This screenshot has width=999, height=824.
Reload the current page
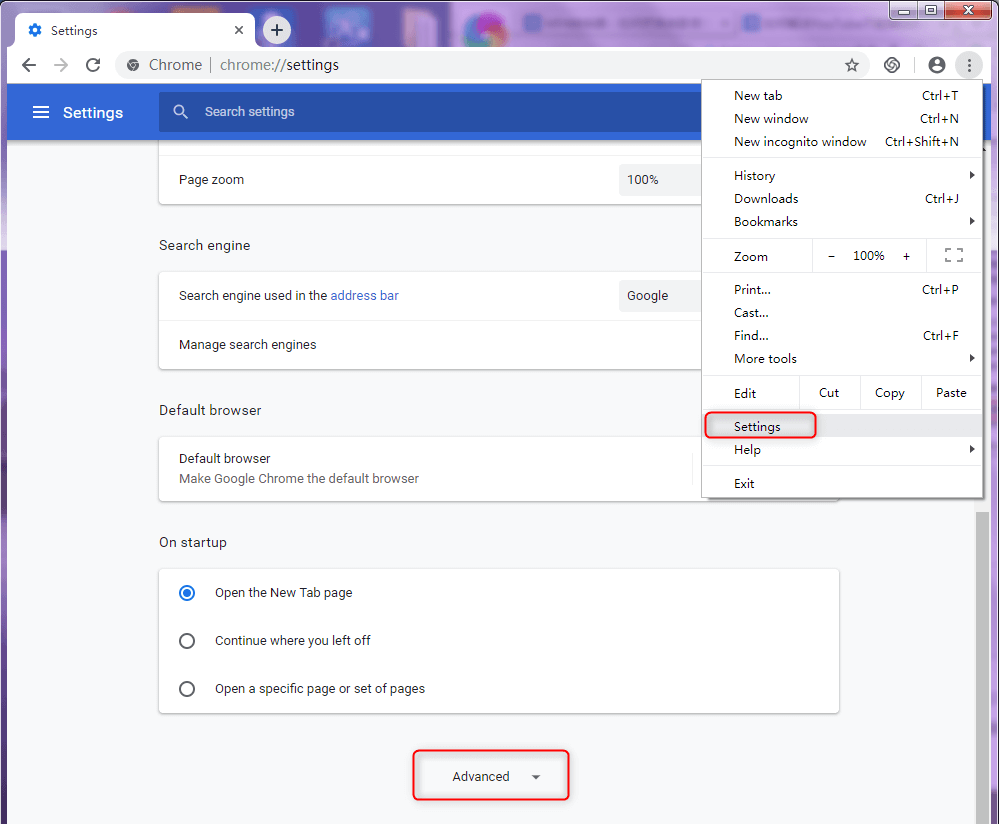click(93, 65)
